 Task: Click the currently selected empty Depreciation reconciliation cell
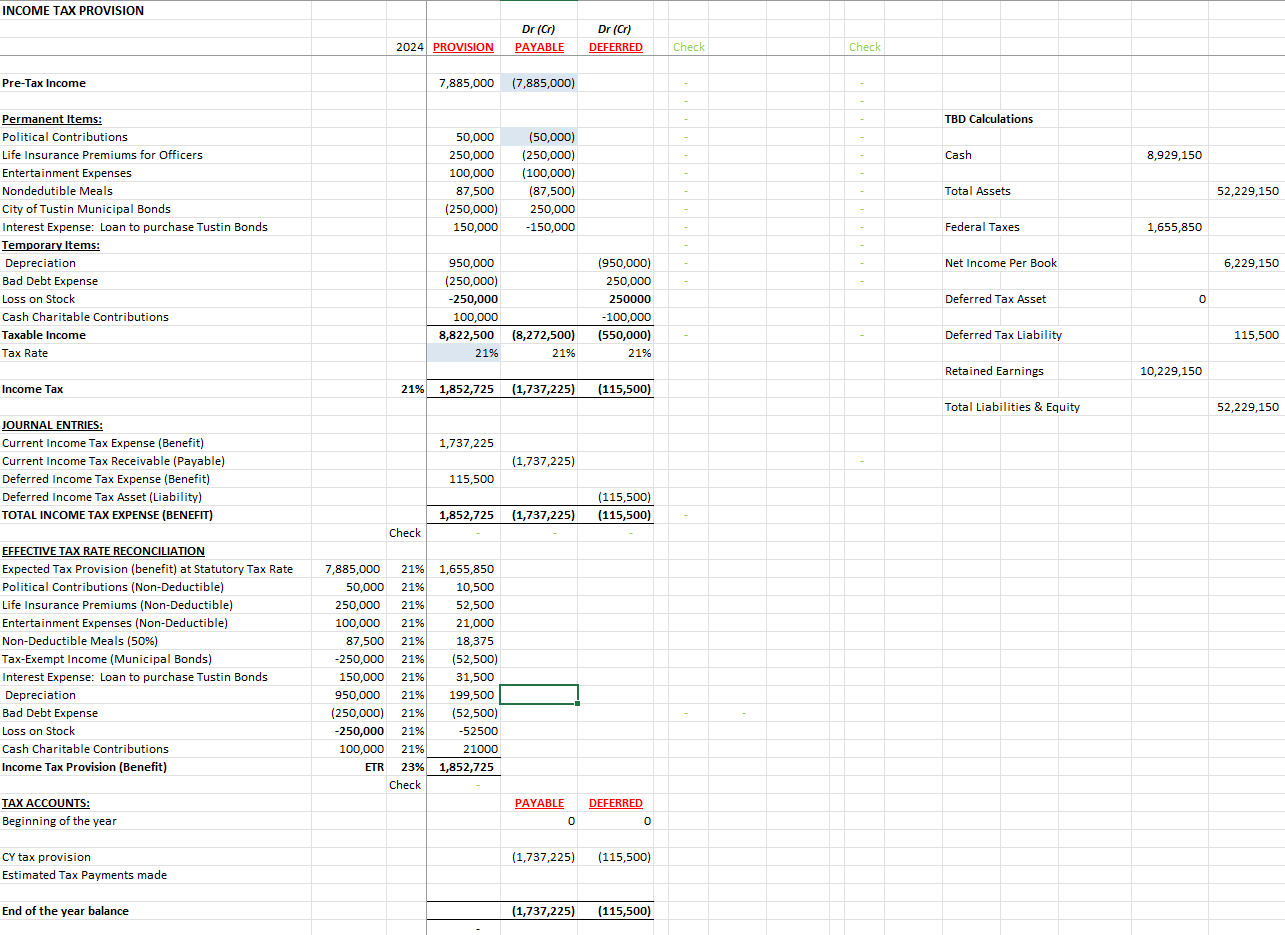[x=539, y=694]
